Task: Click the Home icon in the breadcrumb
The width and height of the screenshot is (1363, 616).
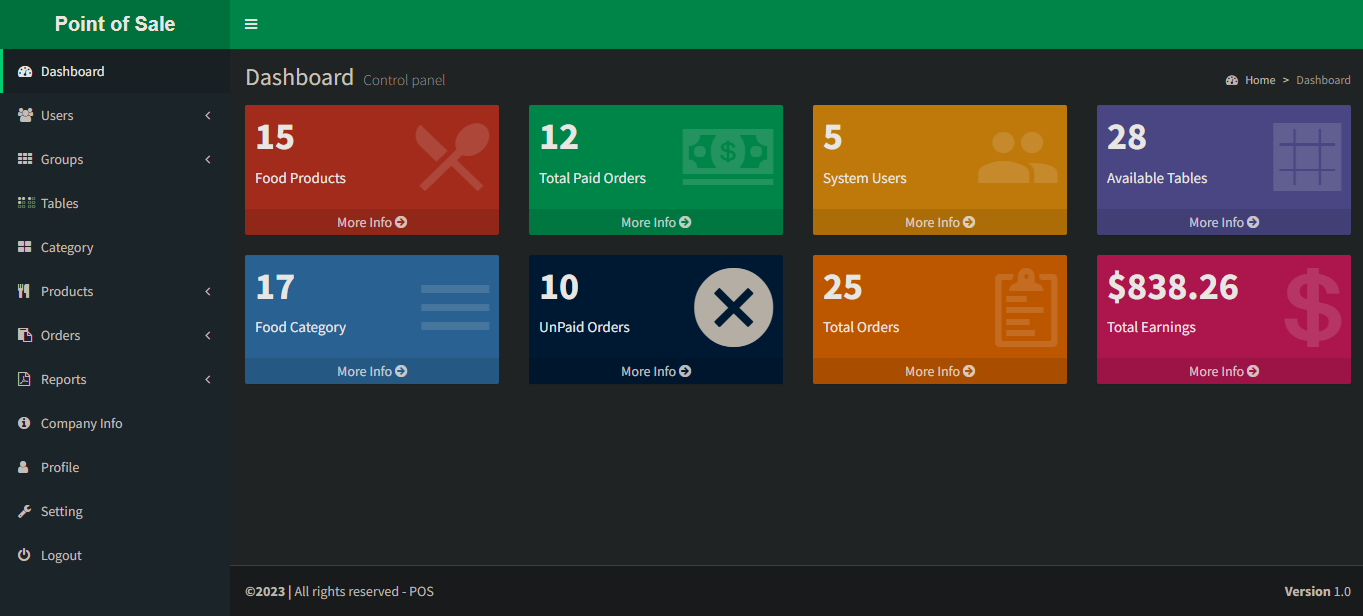Action: click(1232, 79)
